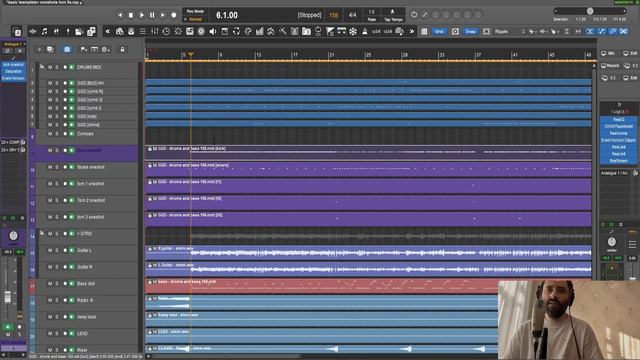Click the duplicate windows icon in left toolbar
This screenshot has width=640, height=360.
click(x=91, y=31)
